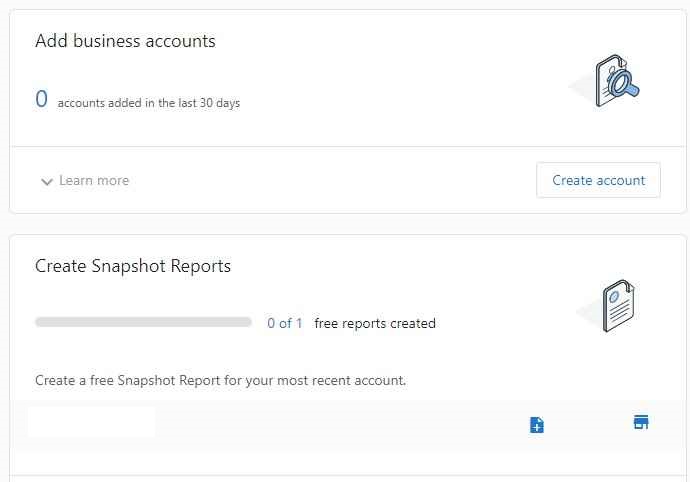Click "accounts added in the last 30 days" text
690x482 pixels.
pos(149,103)
